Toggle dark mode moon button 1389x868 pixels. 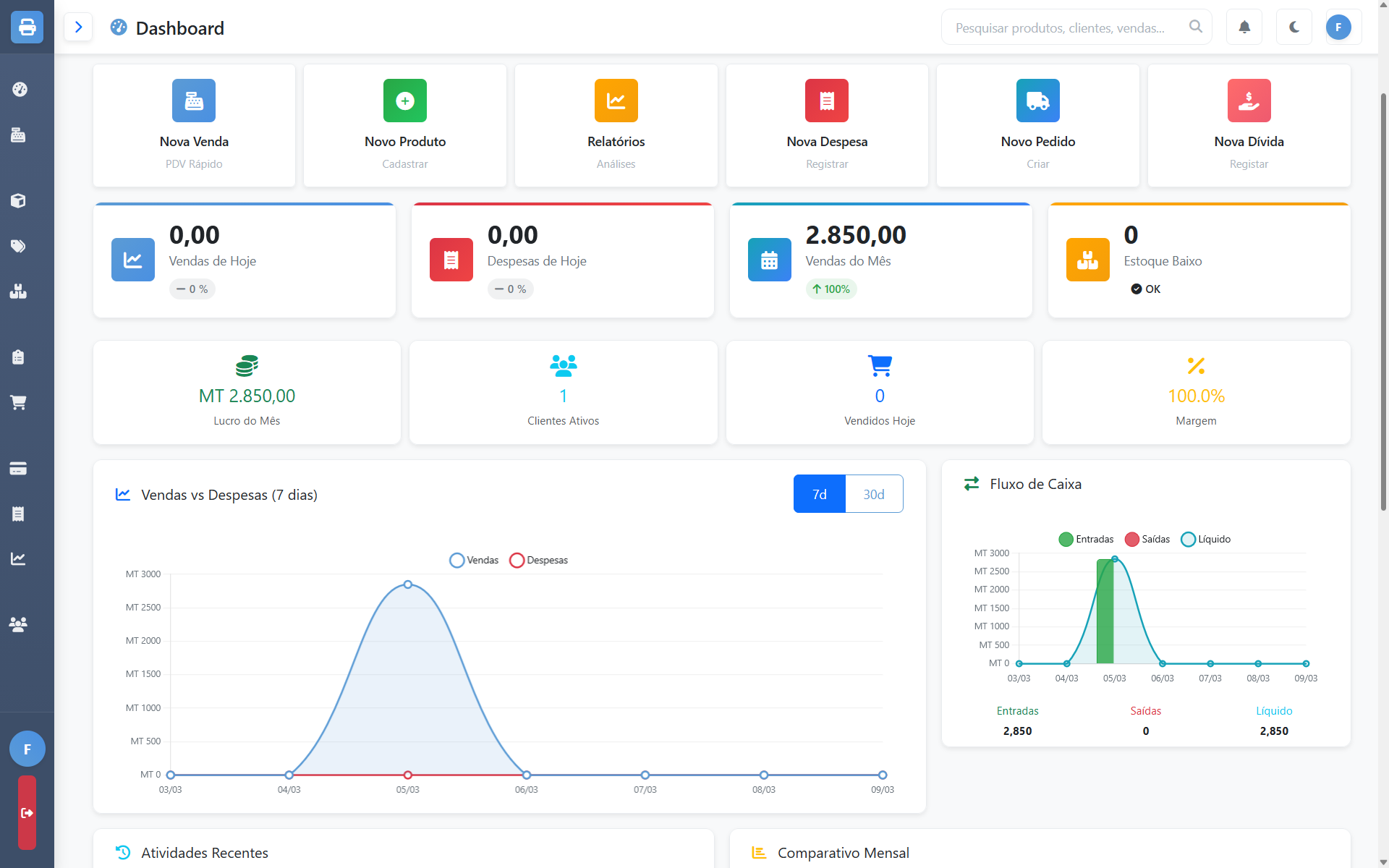coord(1294,27)
